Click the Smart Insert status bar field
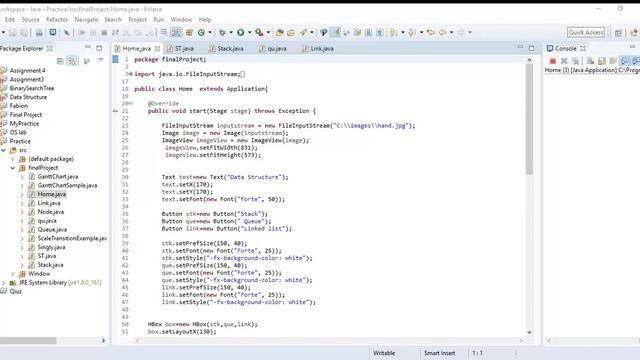640x360 pixels. pos(440,353)
